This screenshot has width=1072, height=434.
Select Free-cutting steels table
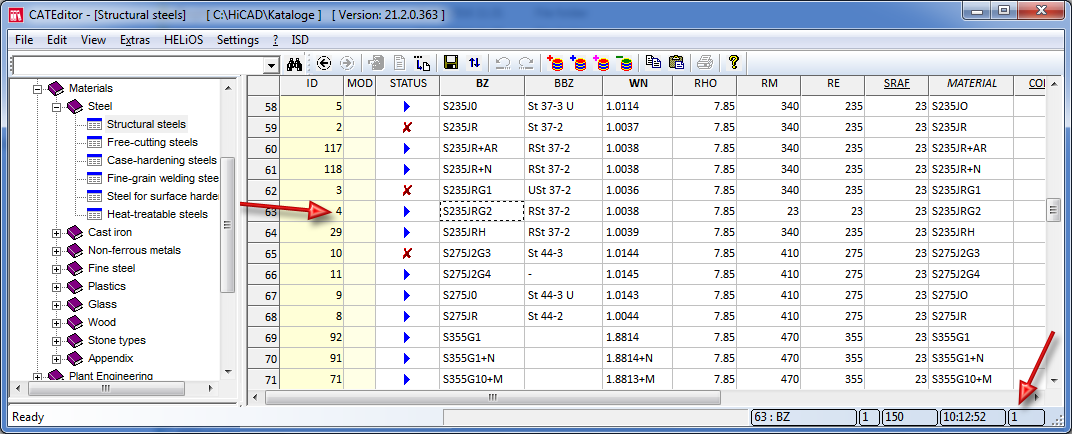(152, 142)
